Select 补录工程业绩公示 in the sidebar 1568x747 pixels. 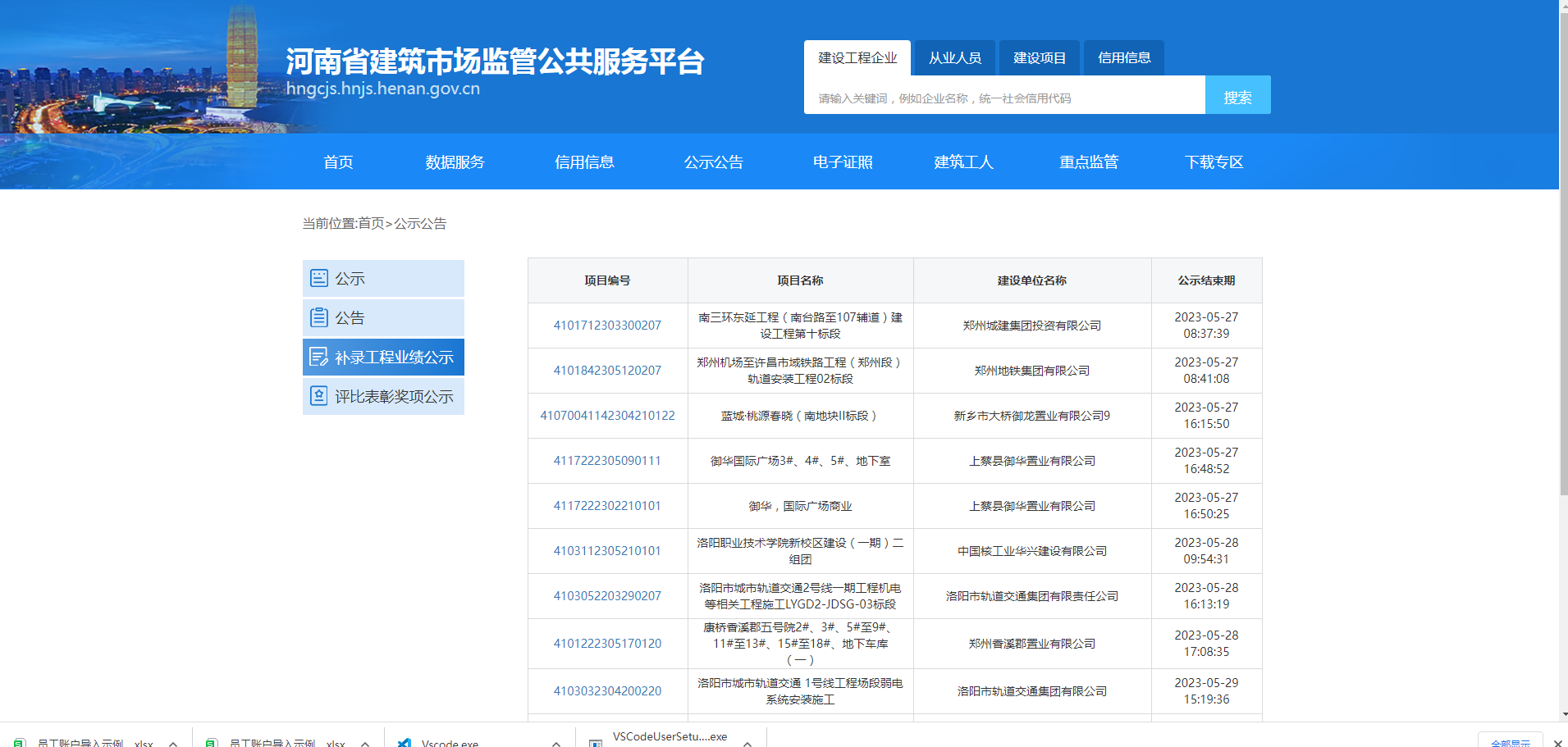383,357
